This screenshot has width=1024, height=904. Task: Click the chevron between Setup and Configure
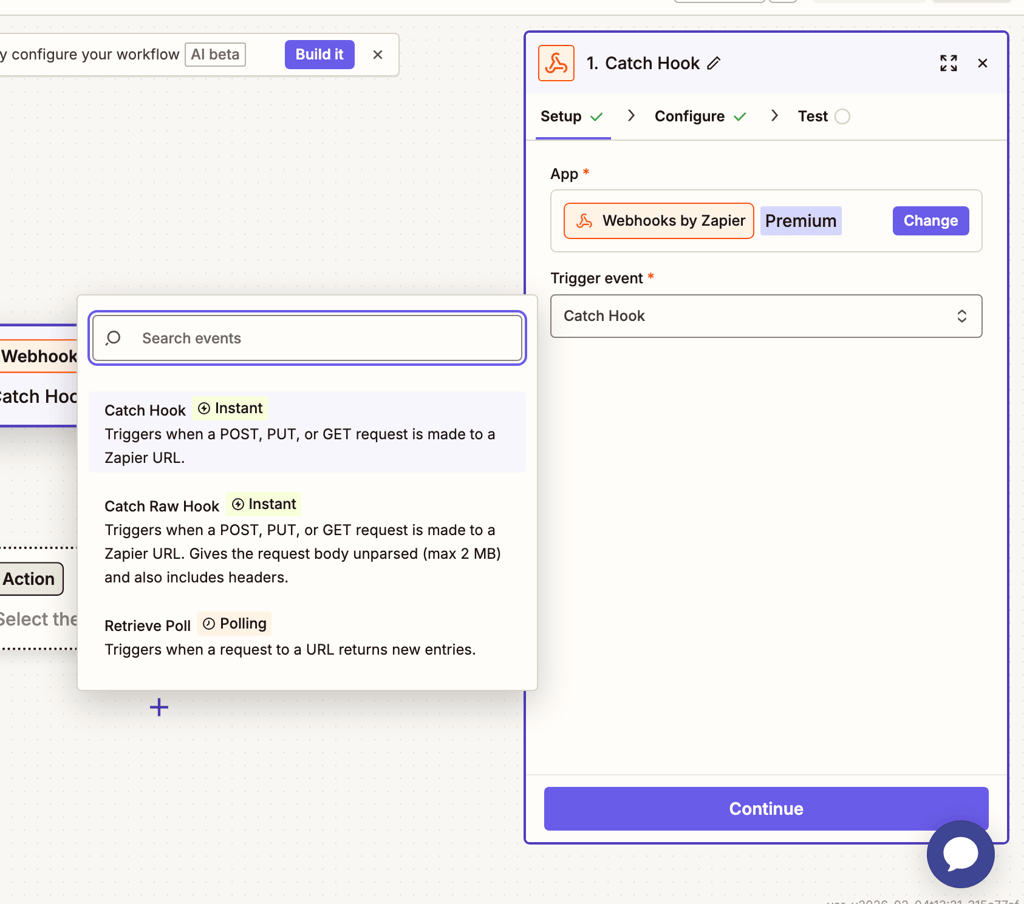pos(631,116)
